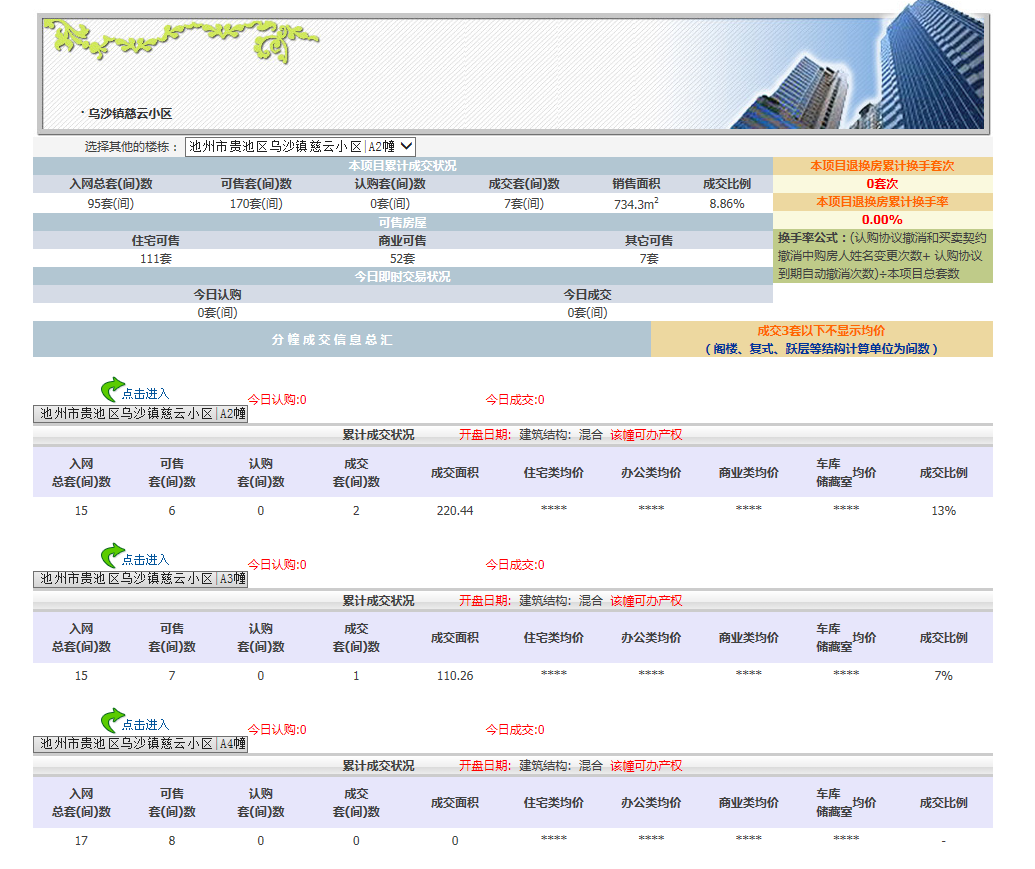
Task: Click the 池州市贵池区乌沙镇慈云小区 A2幢 button
Action: point(141,414)
